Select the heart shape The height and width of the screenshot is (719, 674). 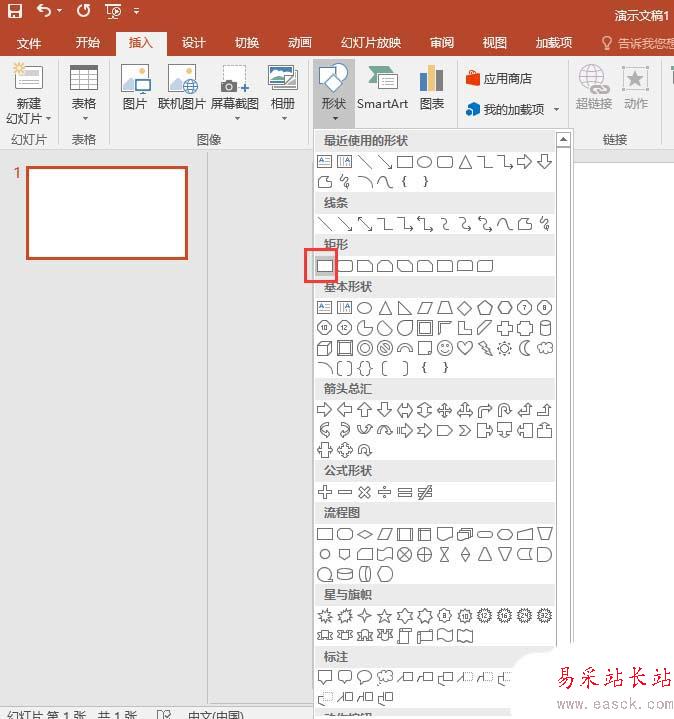(465, 348)
